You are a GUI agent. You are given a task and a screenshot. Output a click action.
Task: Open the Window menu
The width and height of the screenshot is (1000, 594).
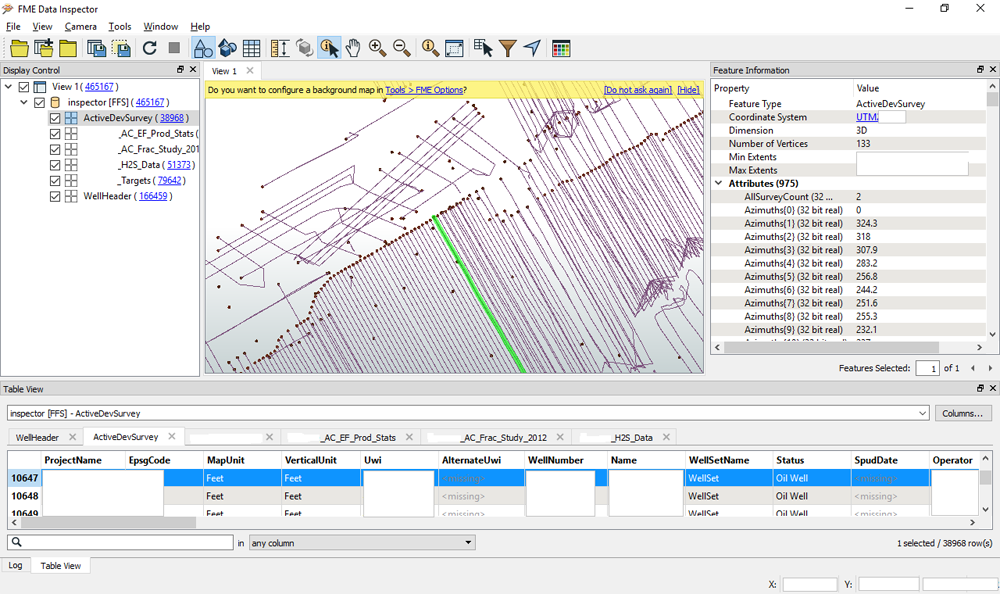(x=160, y=26)
